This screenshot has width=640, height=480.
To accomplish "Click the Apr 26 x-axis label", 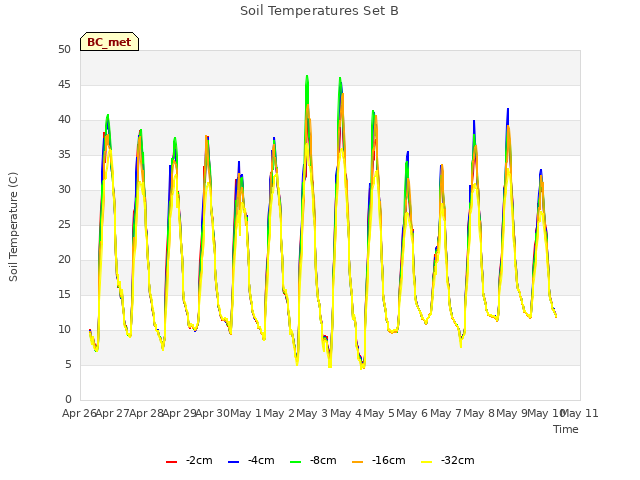I will (79, 413).
